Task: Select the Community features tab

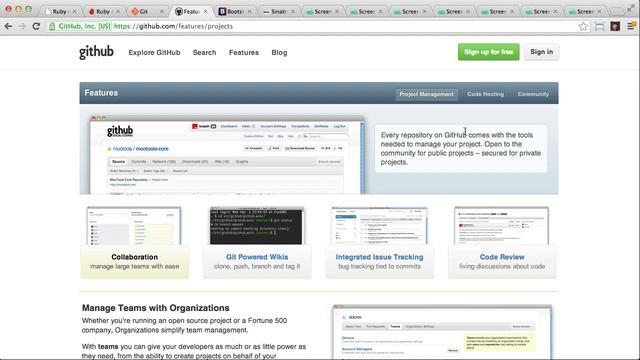Action: click(x=533, y=94)
